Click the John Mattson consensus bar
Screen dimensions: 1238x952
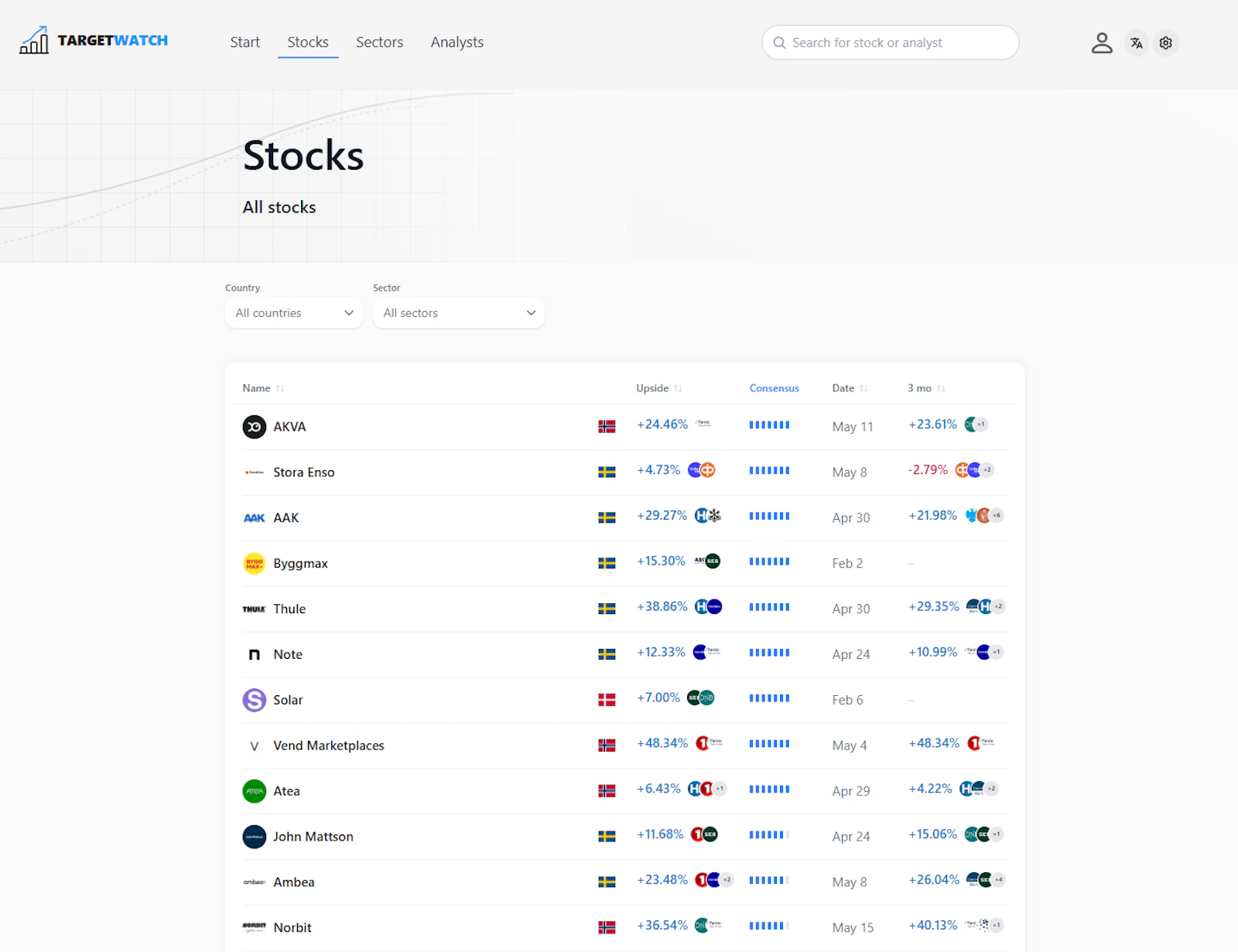(769, 834)
